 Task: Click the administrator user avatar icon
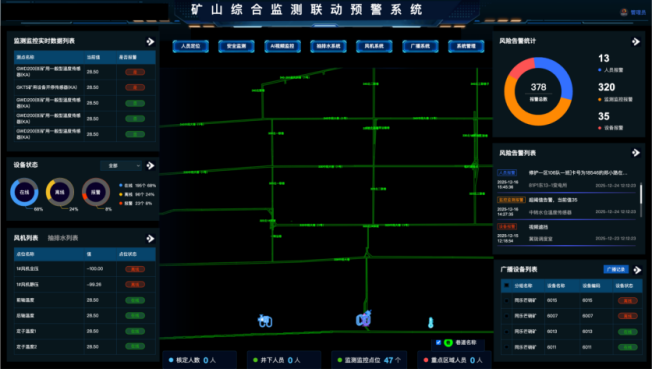tap(624, 12)
